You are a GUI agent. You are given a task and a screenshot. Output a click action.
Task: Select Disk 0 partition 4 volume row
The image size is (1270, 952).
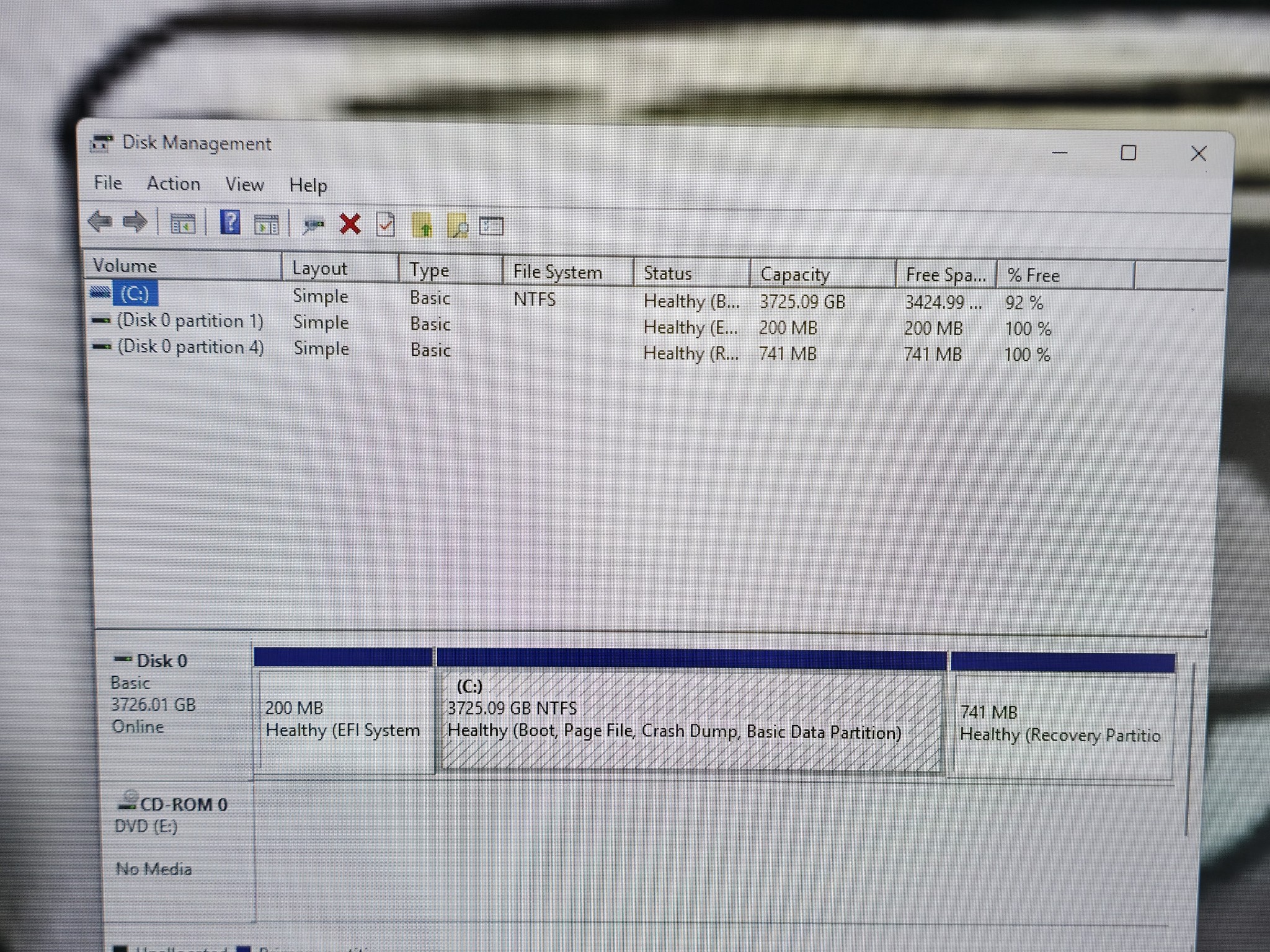[x=190, y=347]
